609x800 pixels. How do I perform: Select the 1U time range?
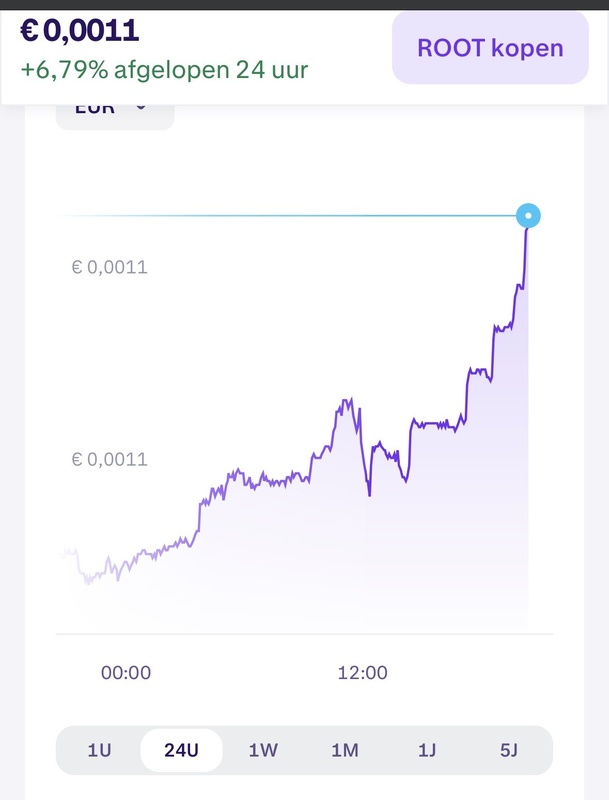coord(99,751)
